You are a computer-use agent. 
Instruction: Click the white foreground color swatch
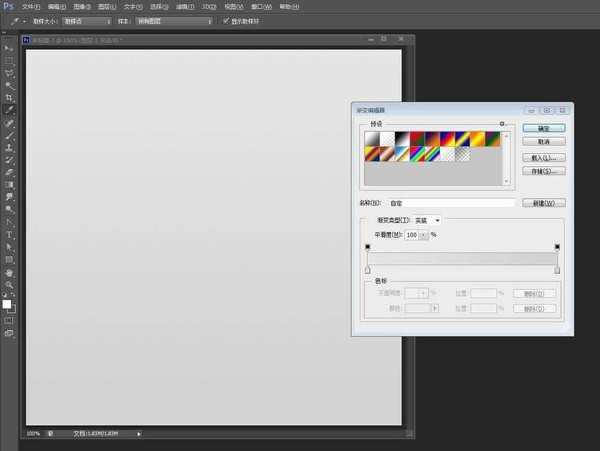(8, 303)
